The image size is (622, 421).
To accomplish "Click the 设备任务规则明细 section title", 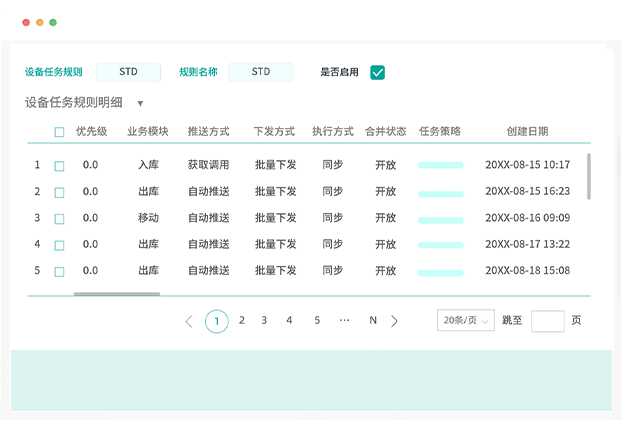I will (x=74, y=102).
